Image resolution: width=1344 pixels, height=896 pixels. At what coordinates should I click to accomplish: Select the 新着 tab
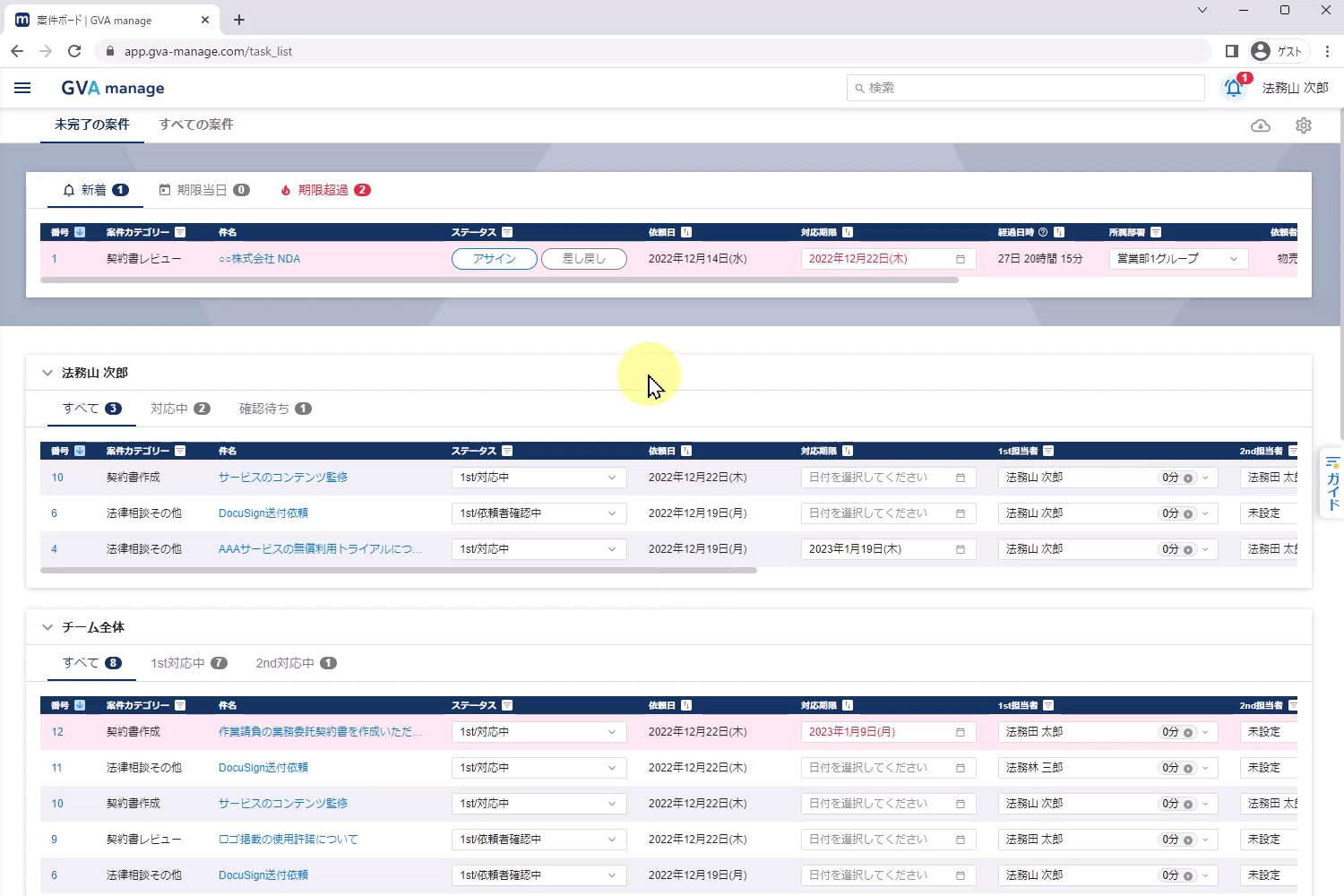click(96, 190)
